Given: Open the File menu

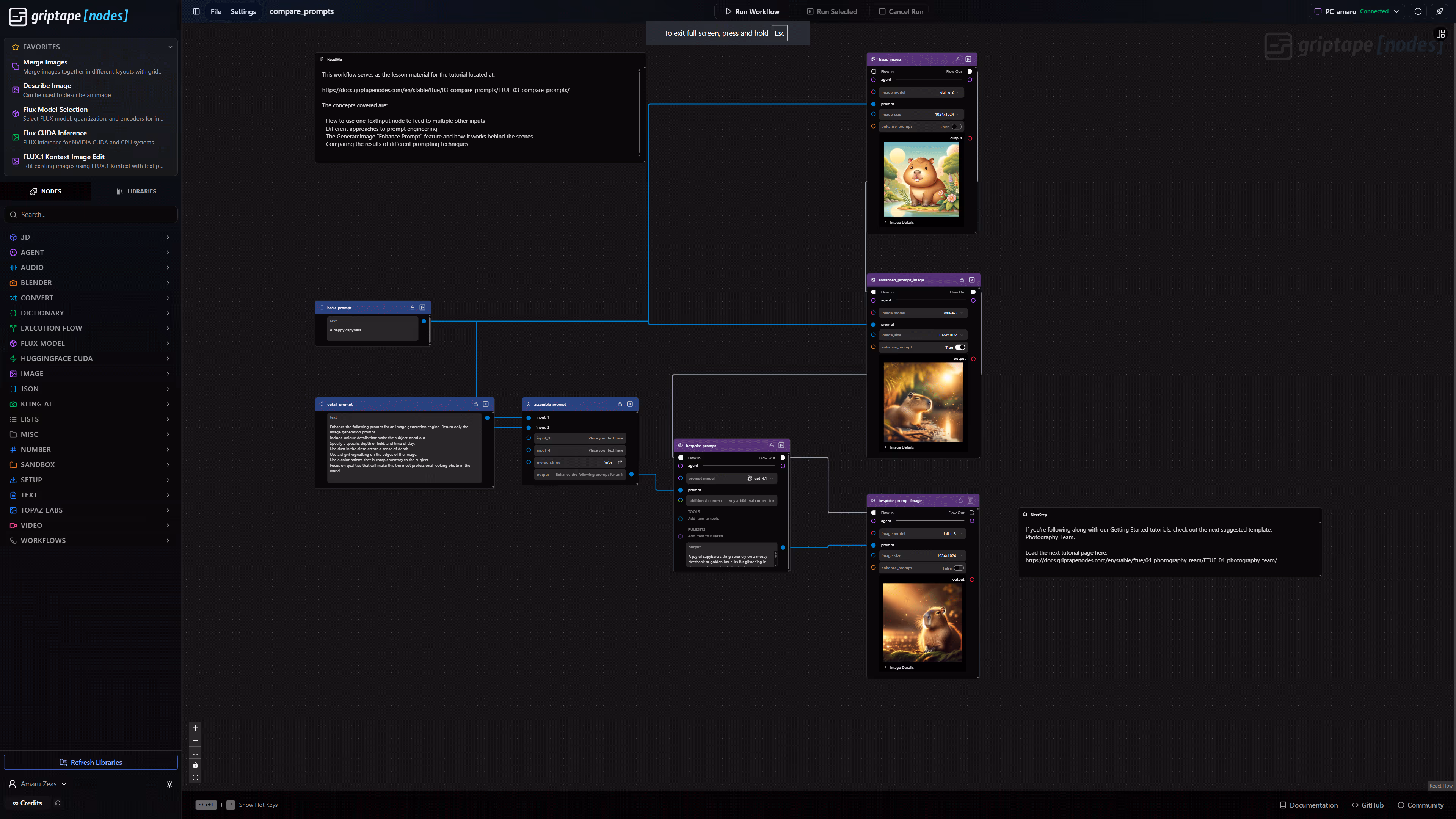Looking at the screenshot, I should tap(216, 11).
